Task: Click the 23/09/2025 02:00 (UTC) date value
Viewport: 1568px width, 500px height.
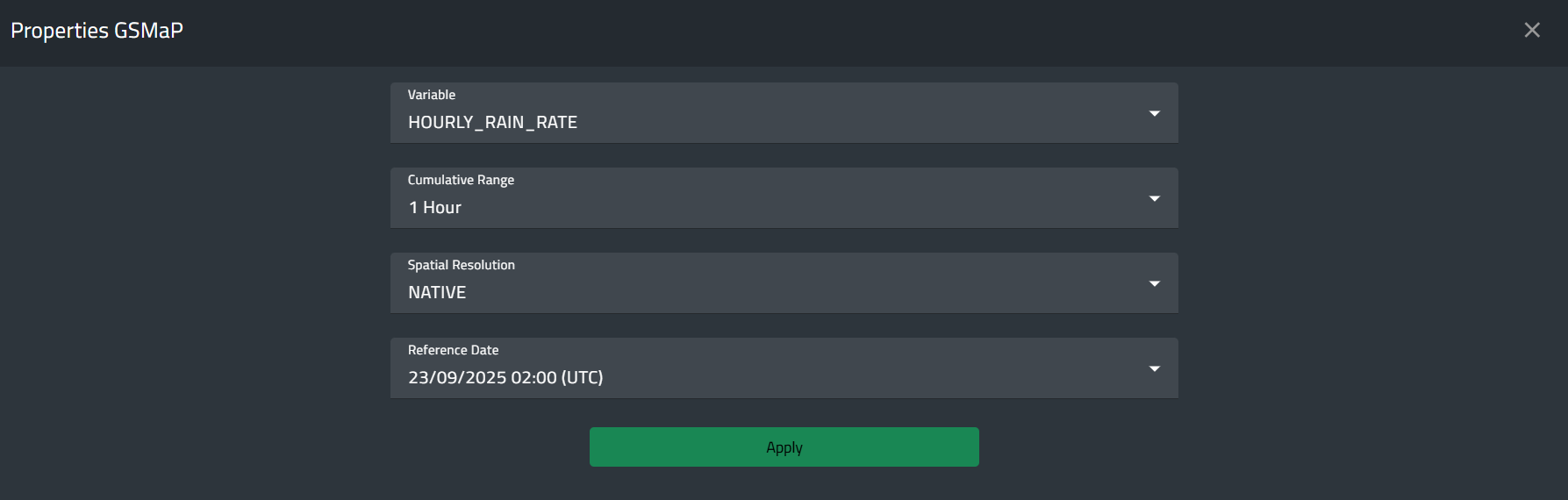Action: click(505, 378)
